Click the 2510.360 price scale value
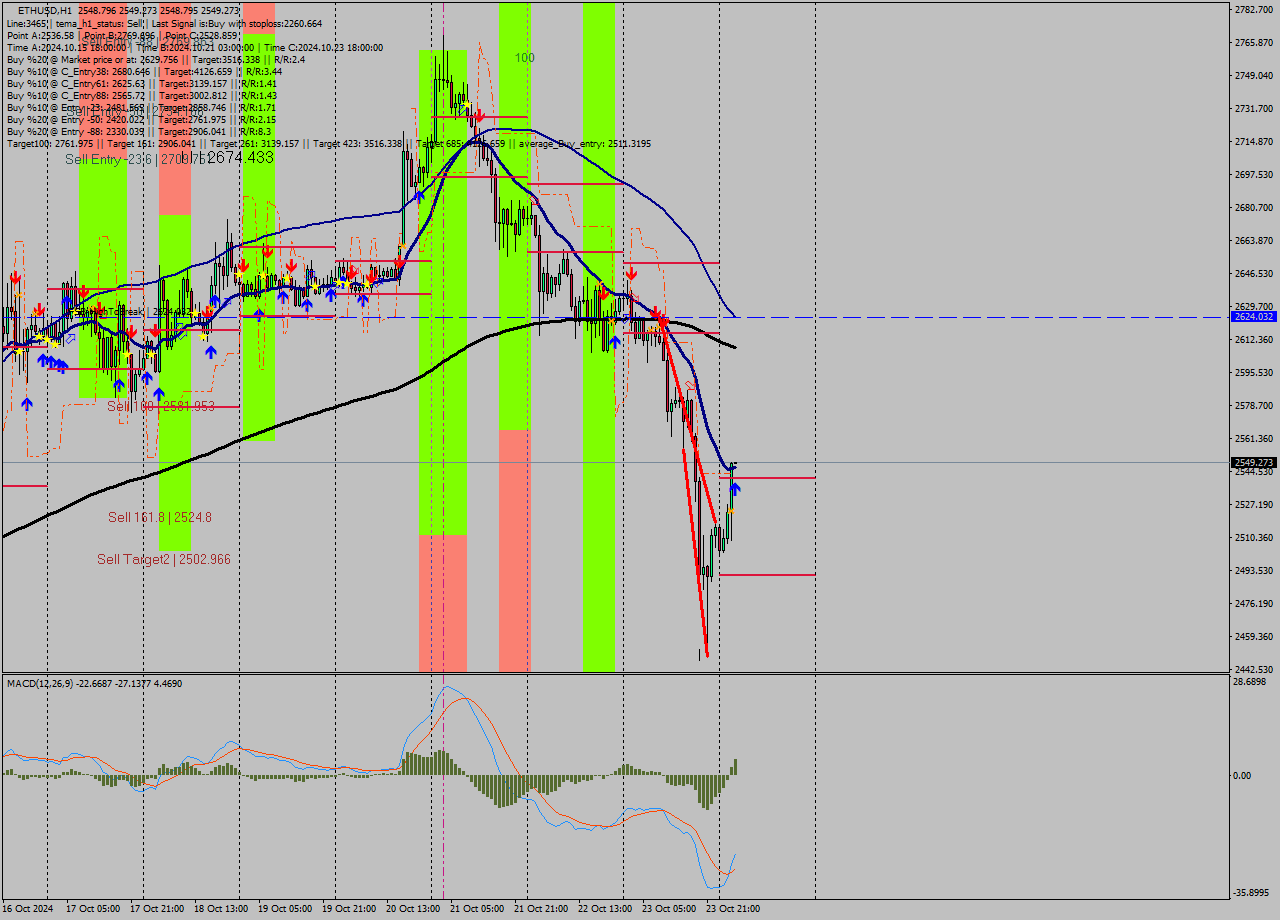Image resolution: width=1280 pixels, height=920 pixels. 1254,537
